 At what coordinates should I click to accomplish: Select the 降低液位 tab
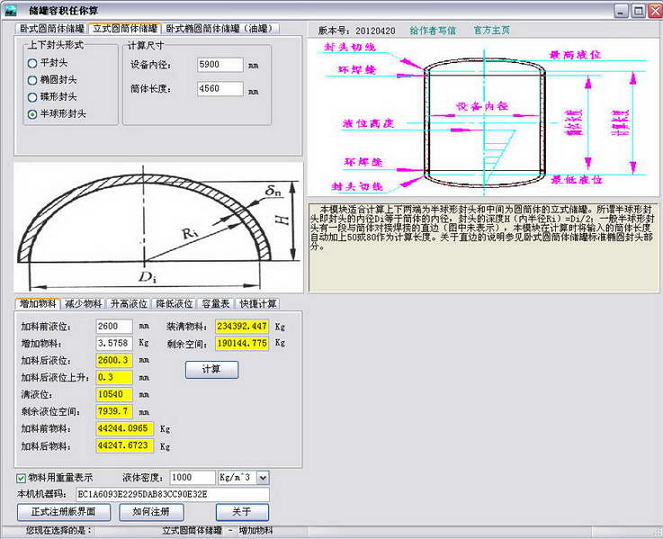coord(174,303)
